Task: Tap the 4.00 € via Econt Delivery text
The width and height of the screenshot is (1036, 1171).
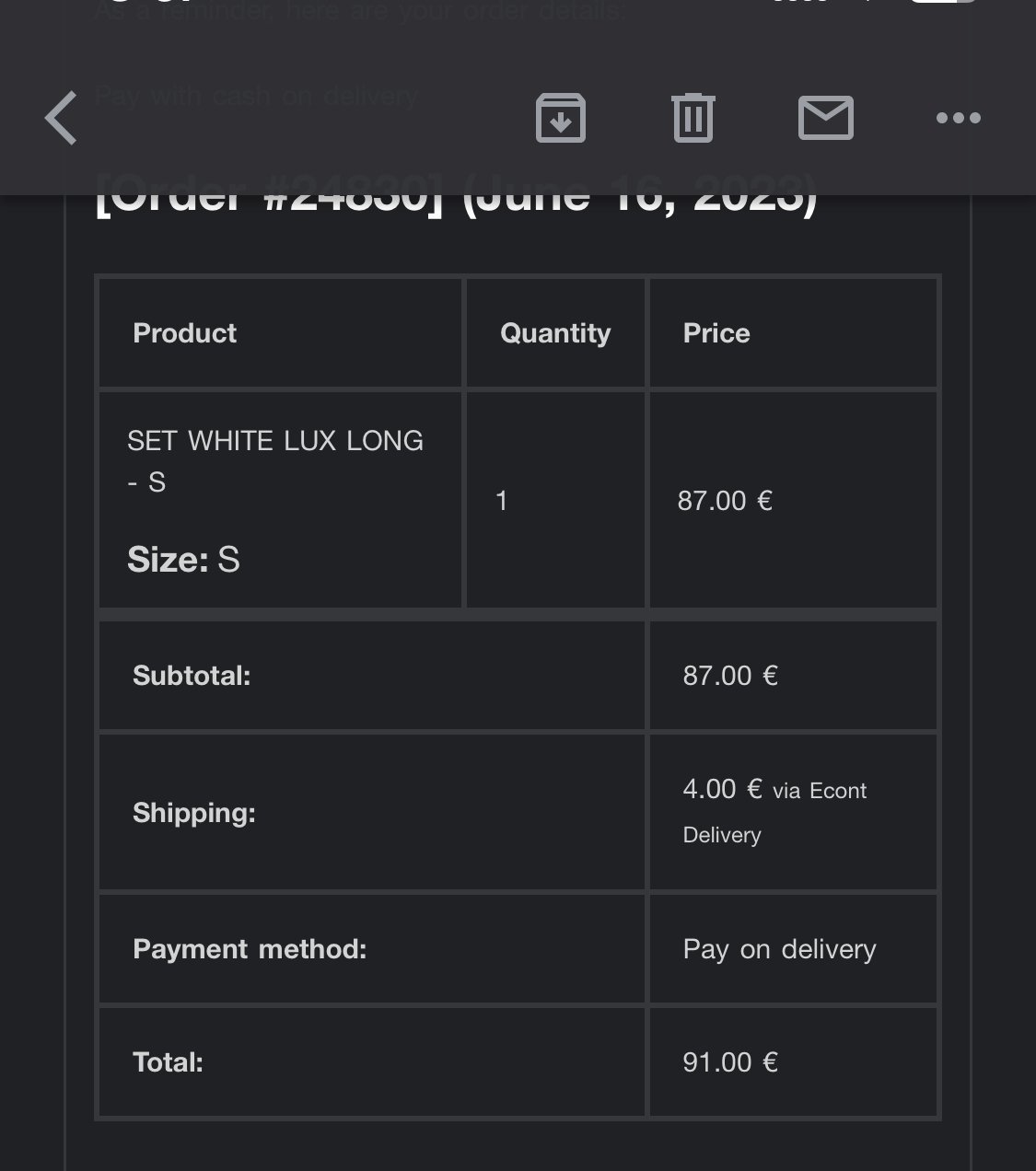Action: [x=774, y=811]
